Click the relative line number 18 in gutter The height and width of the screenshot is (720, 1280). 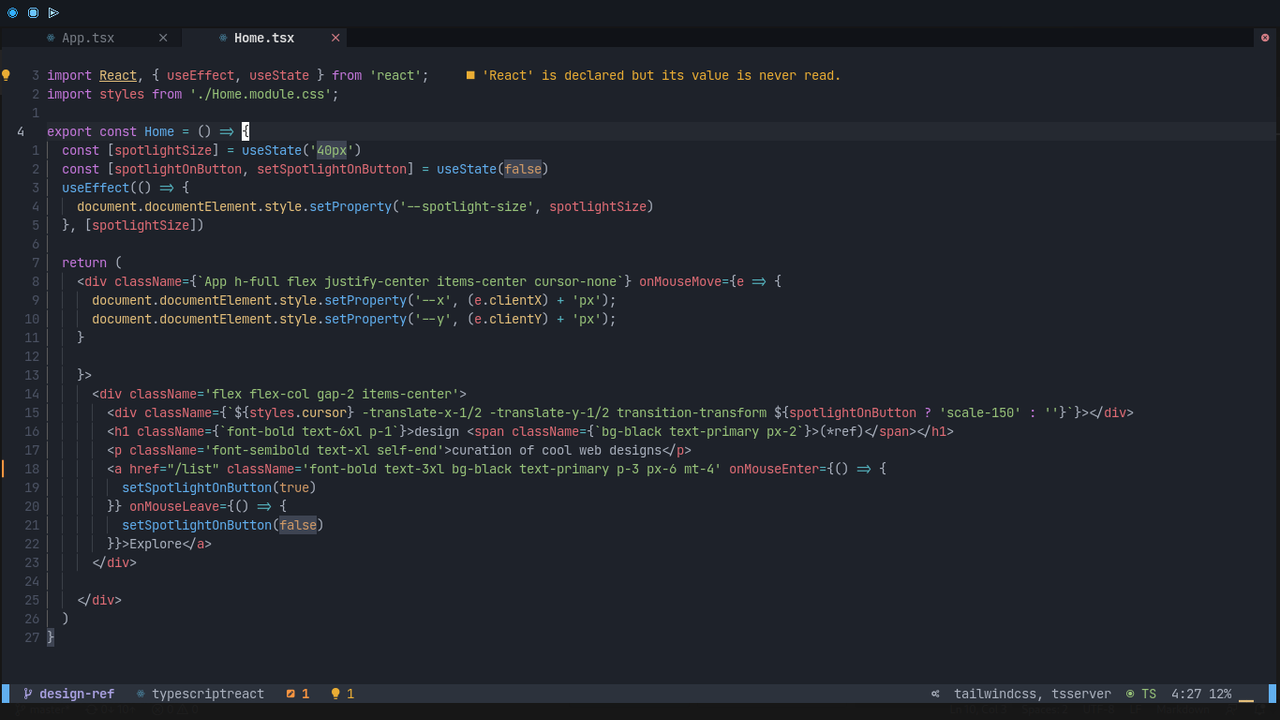(x=30, y=469)
